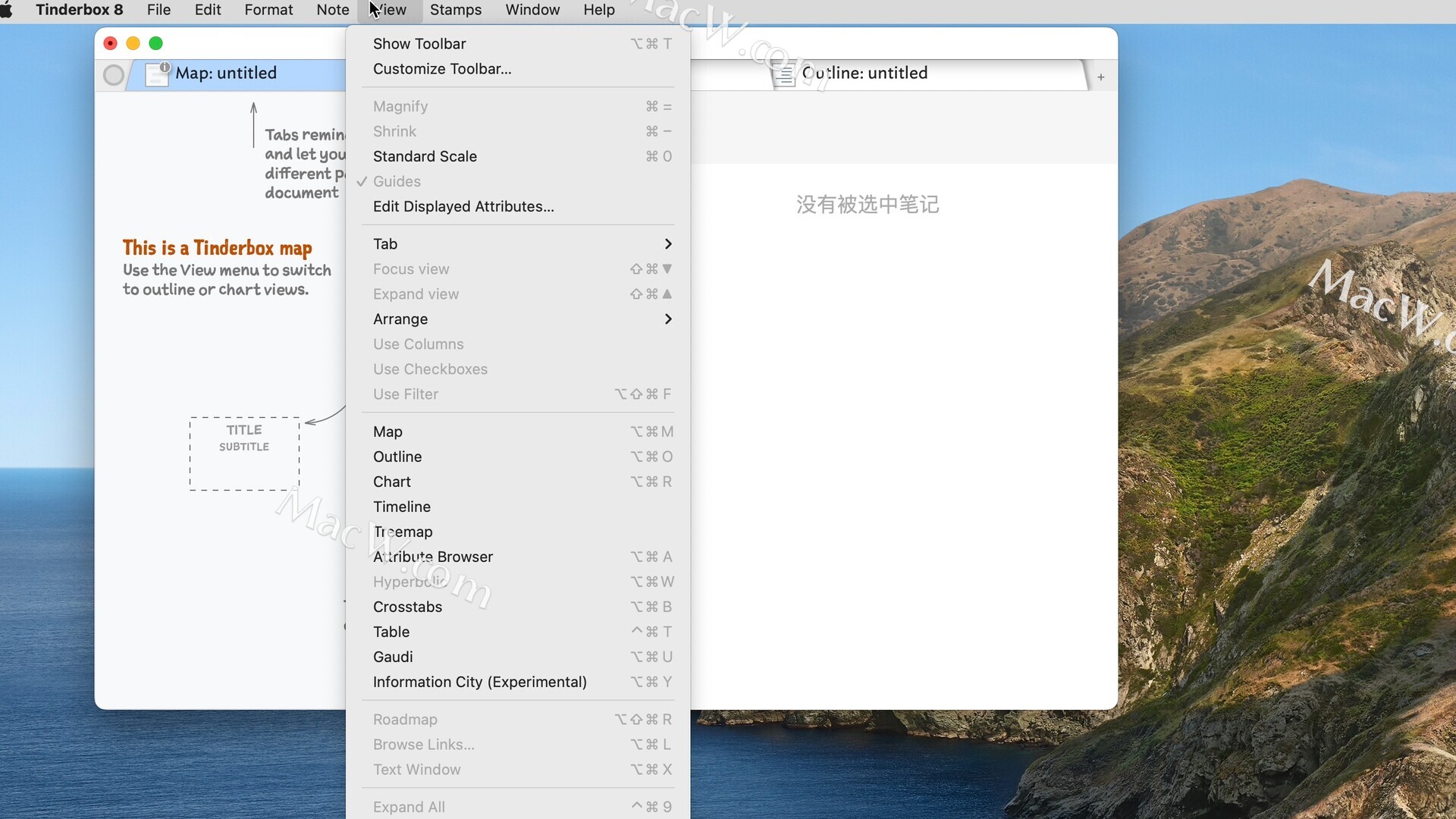Viewport: 1456px width, 819px height.
Task: Switch to Gaudi view
Action: [518, 657]
